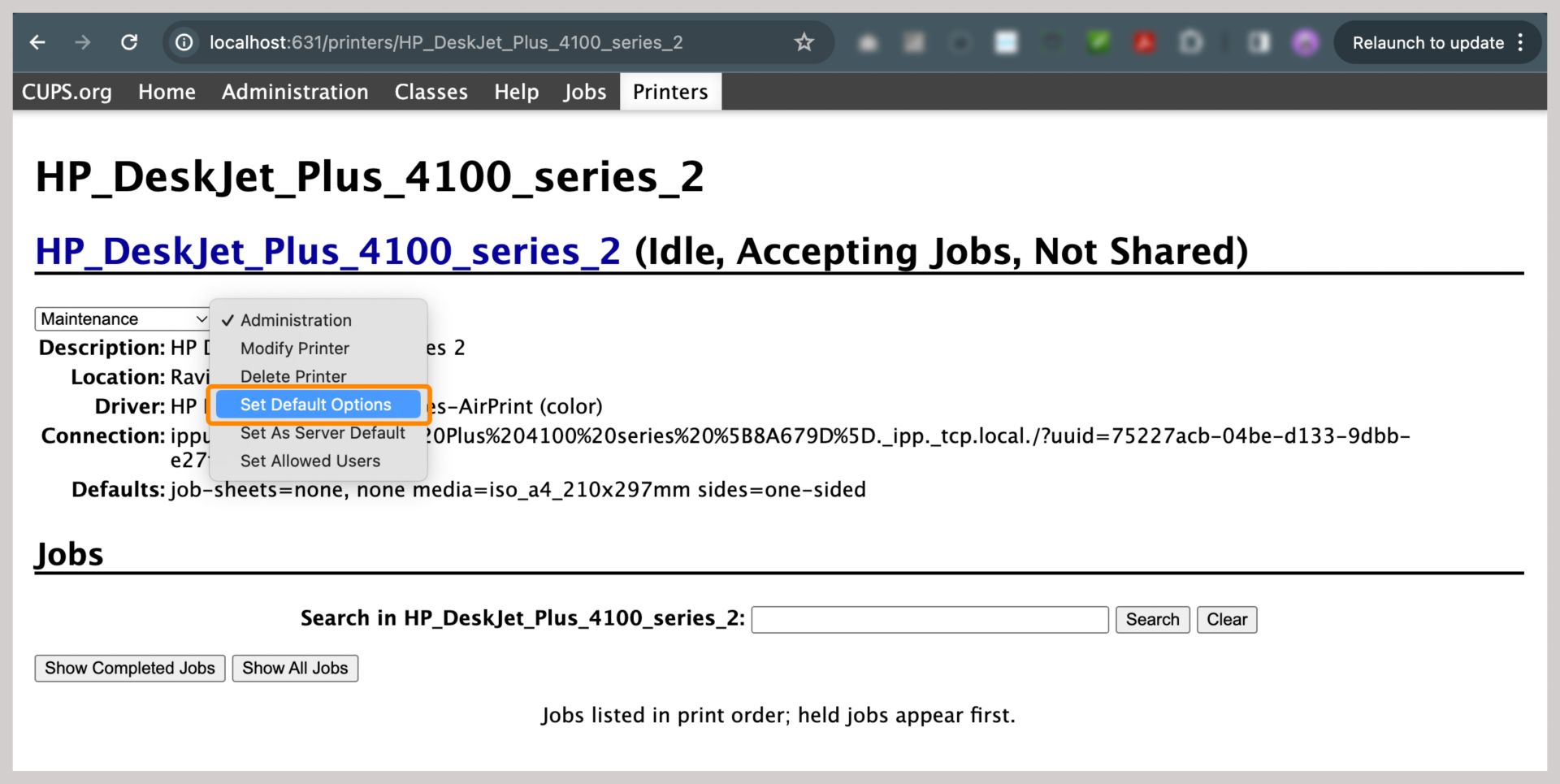Click the browser forward arrow
The width and height of the screenshot is (1560, 784).
(83, 42)
